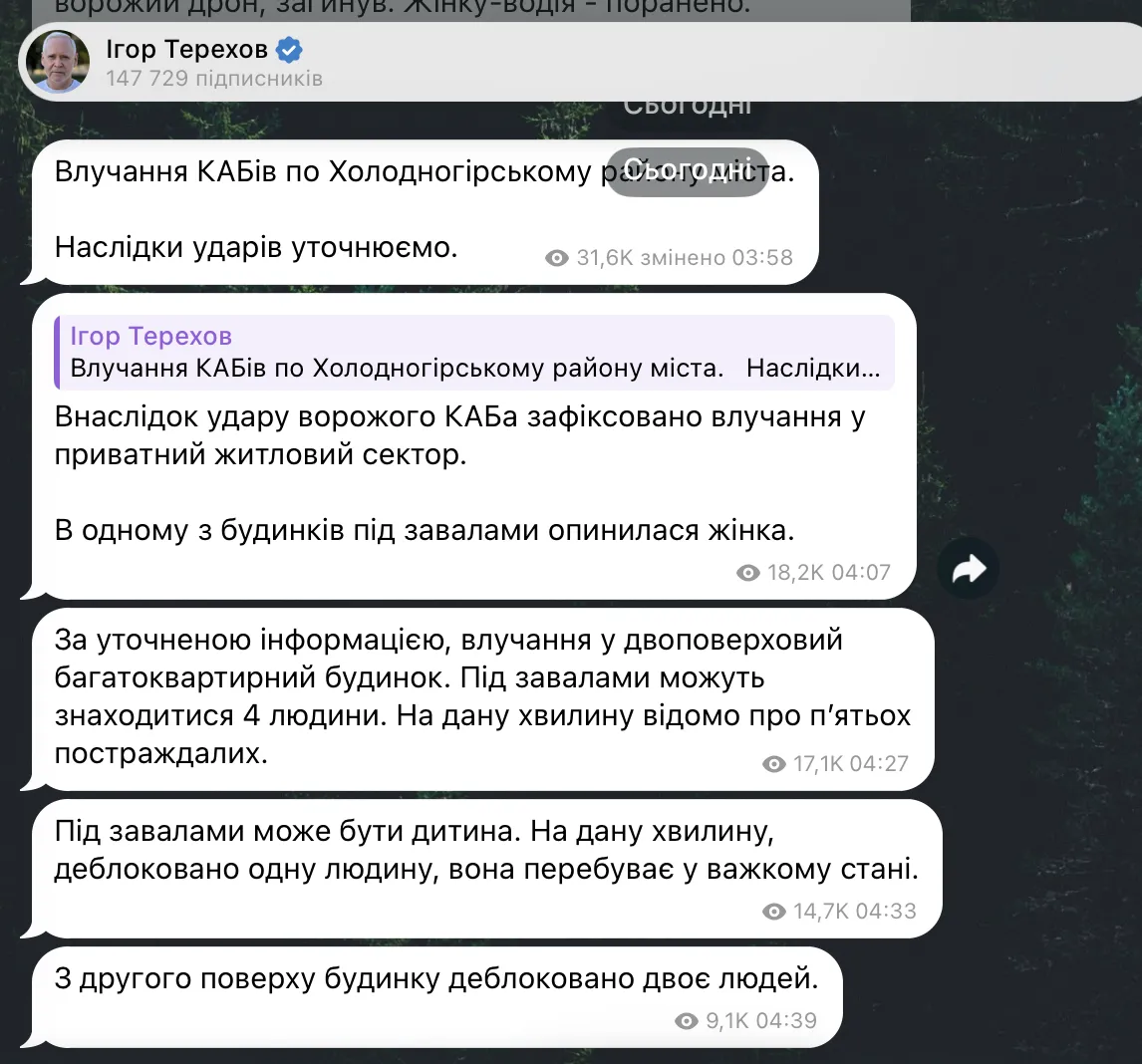Click the share arrow beside the 04:07 message
1142x1064 pixels.
(968, 569)
